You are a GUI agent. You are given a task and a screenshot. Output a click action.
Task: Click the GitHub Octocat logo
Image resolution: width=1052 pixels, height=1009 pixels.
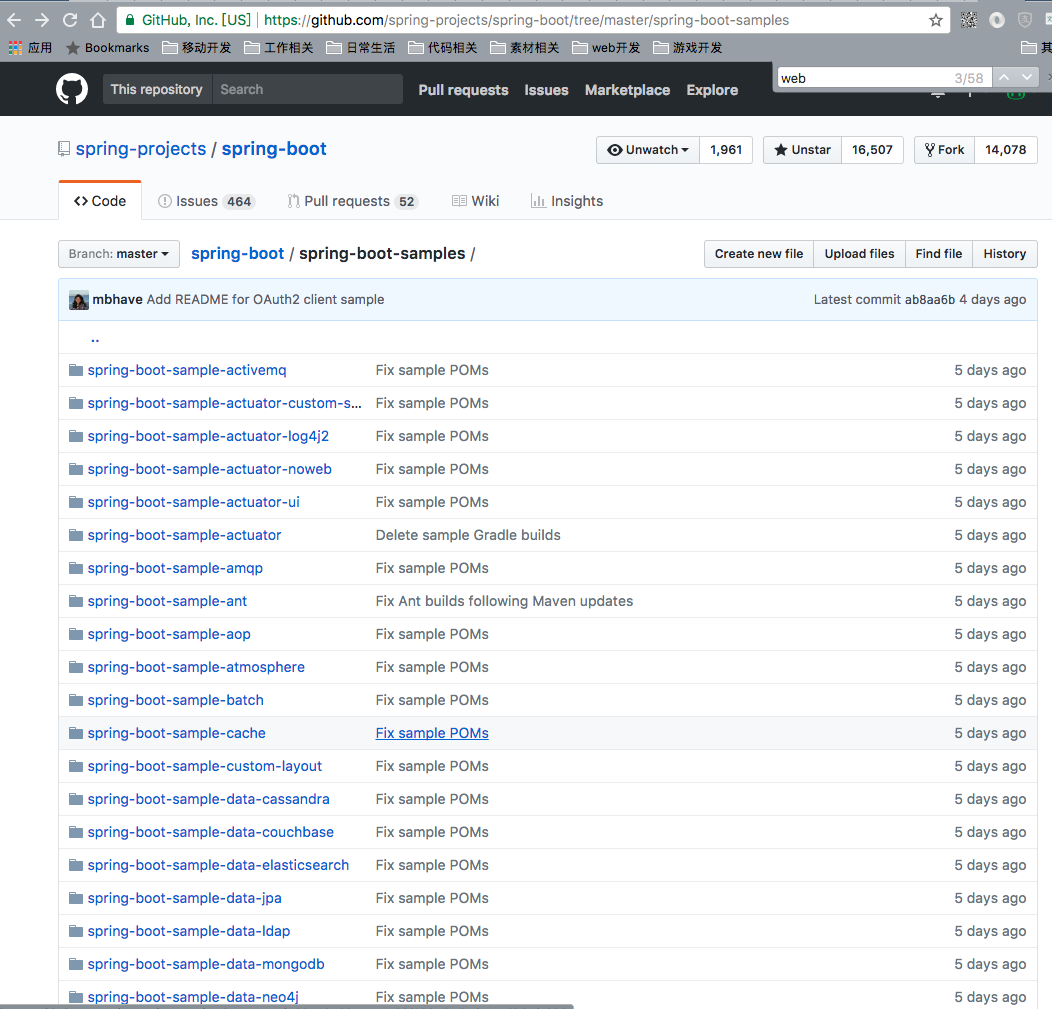[x=72, y=89]
